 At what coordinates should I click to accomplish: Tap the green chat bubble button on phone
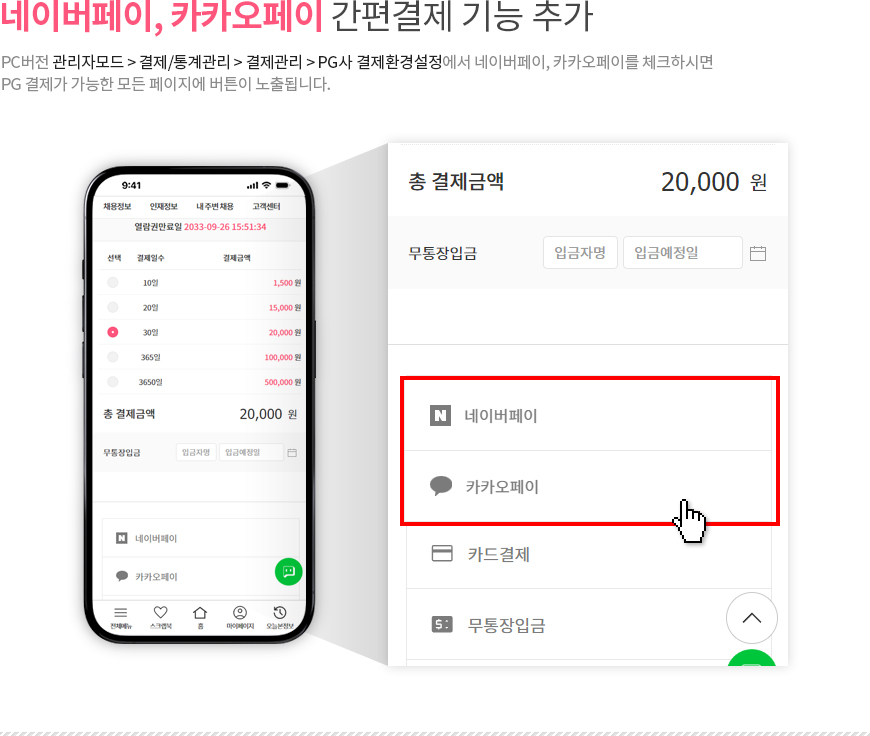(289, 571)
